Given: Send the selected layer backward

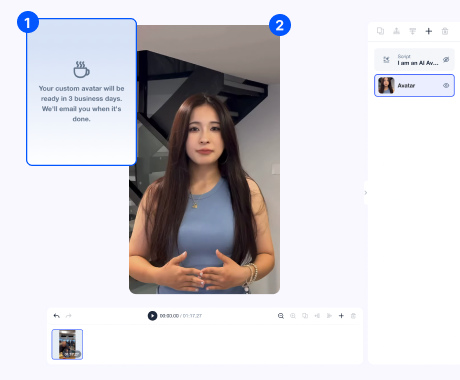Looking at the screenshot, I should pos(413,31).
